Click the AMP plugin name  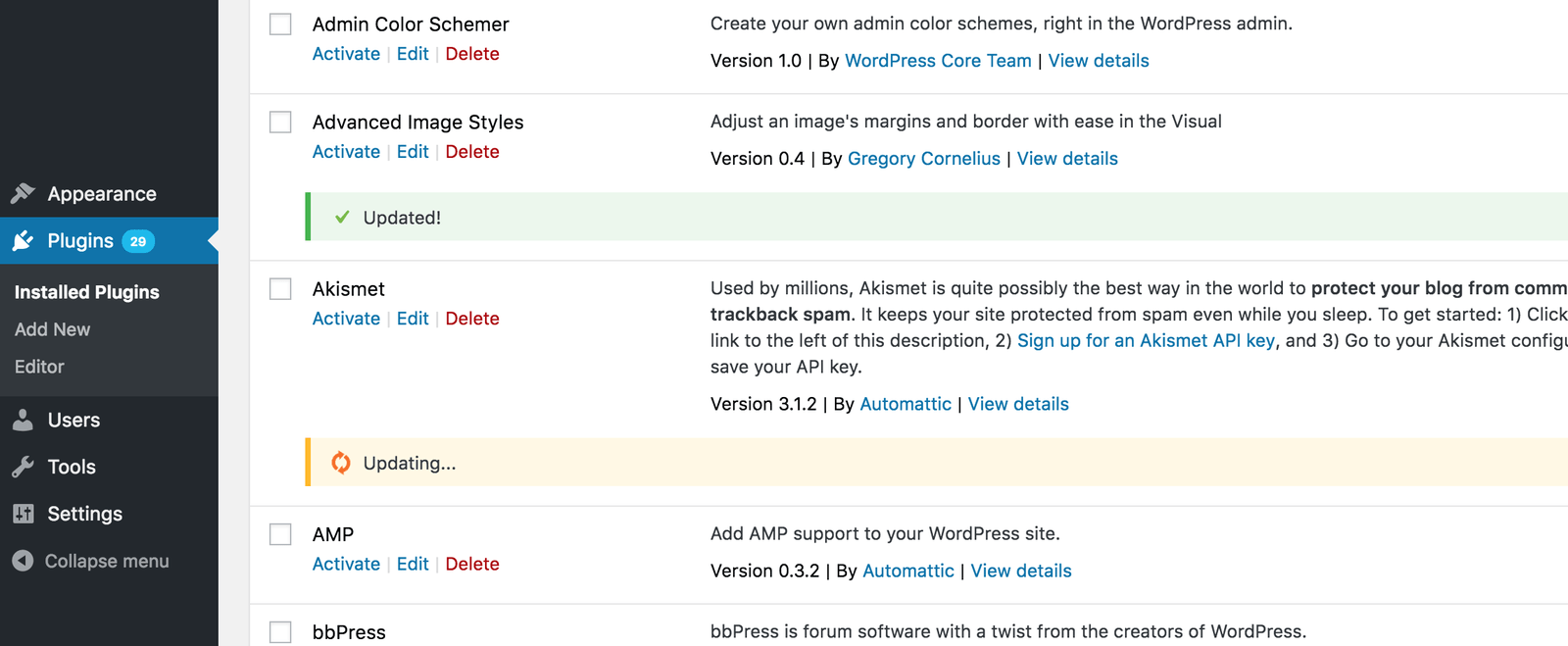click(333, 534)
